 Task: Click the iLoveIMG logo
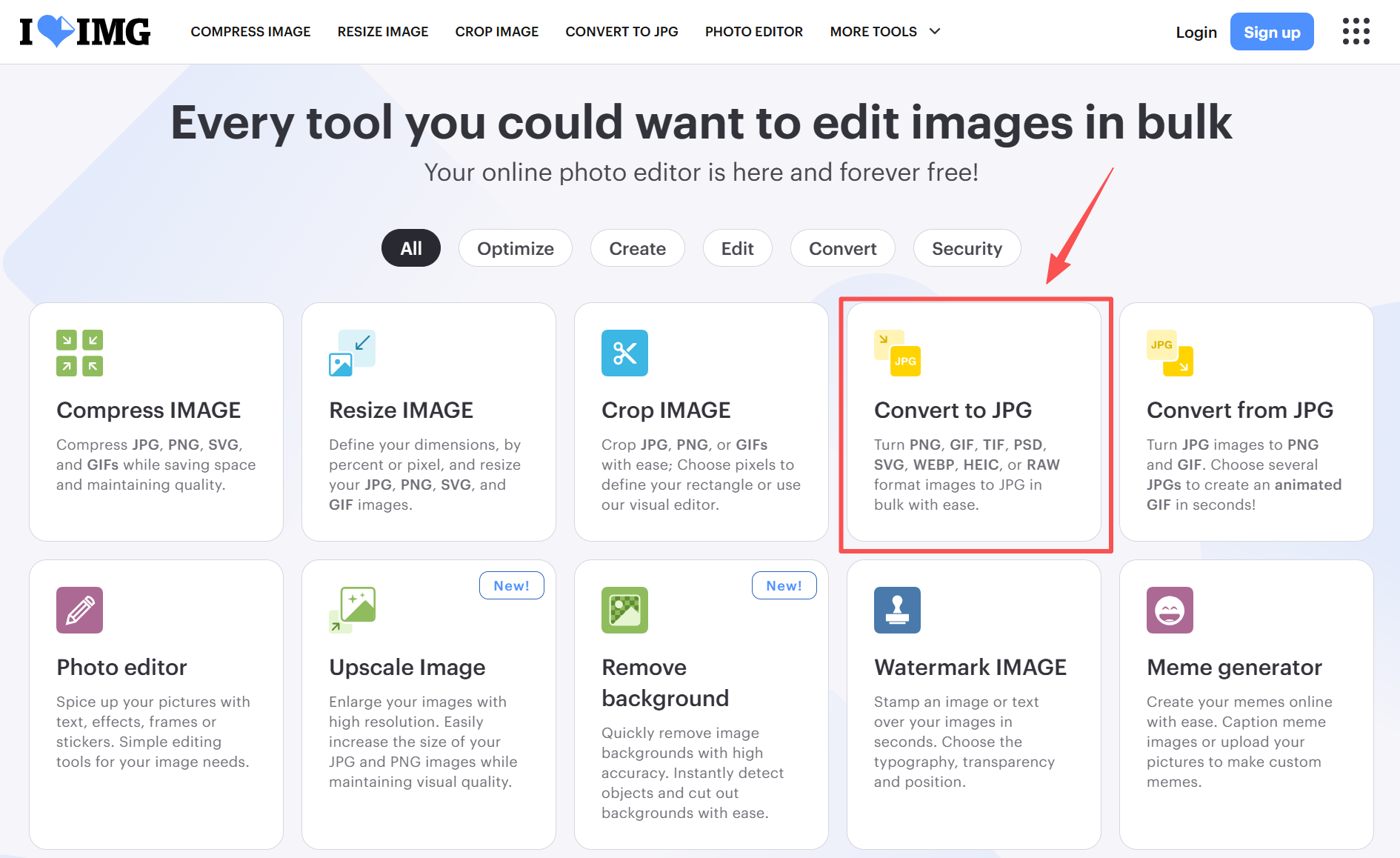point(85,32)
